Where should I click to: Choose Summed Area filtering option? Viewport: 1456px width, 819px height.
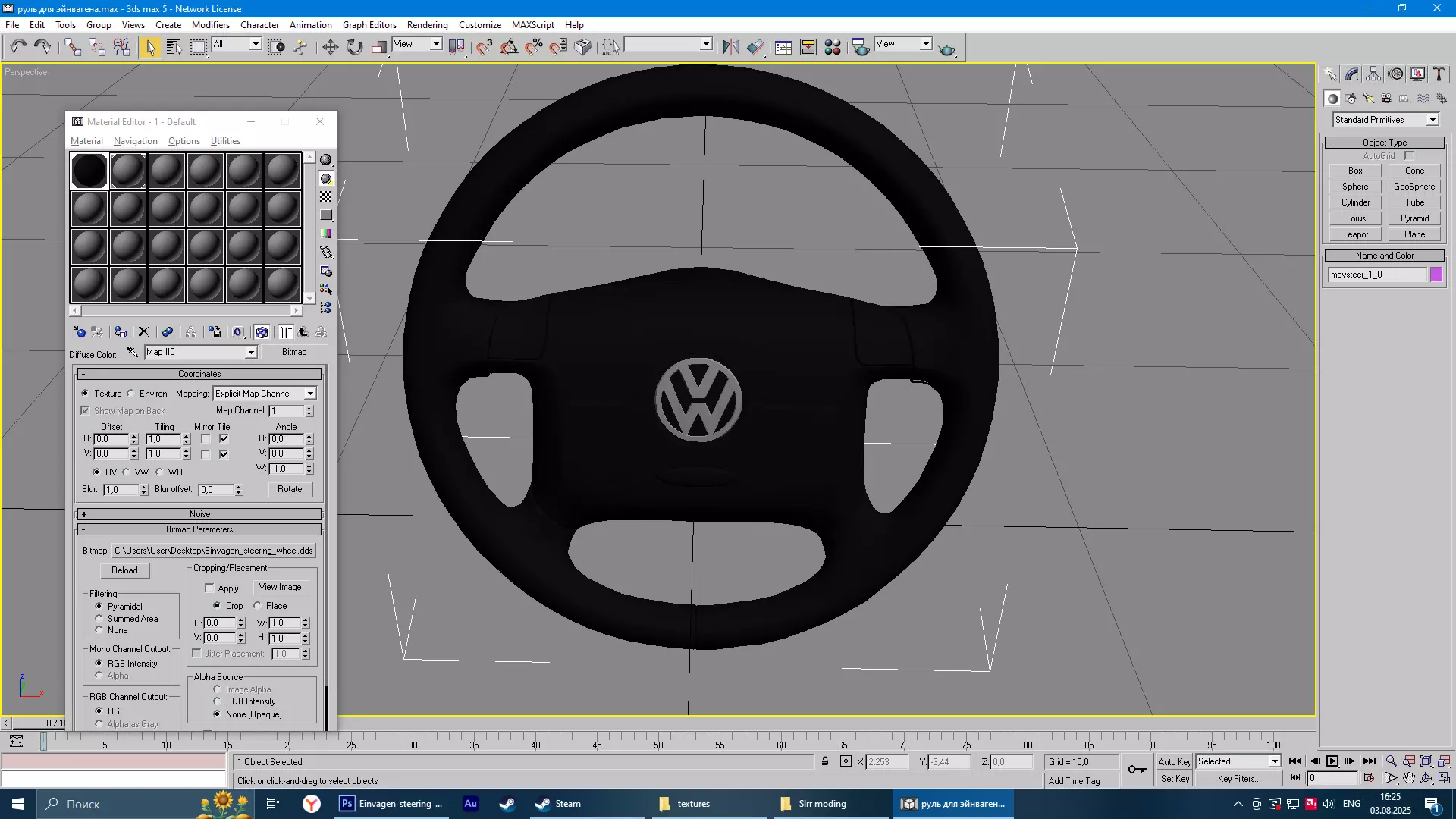coord(99,619)
